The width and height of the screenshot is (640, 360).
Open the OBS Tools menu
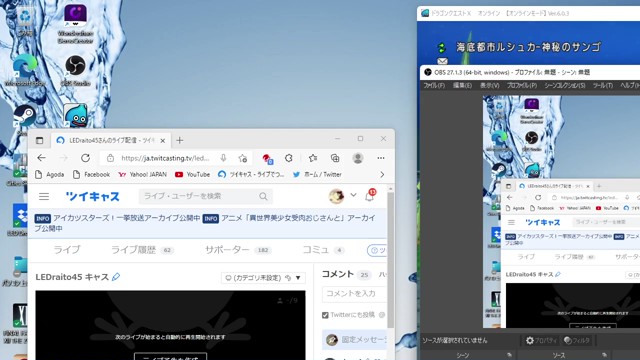click(x=603, y=85)
